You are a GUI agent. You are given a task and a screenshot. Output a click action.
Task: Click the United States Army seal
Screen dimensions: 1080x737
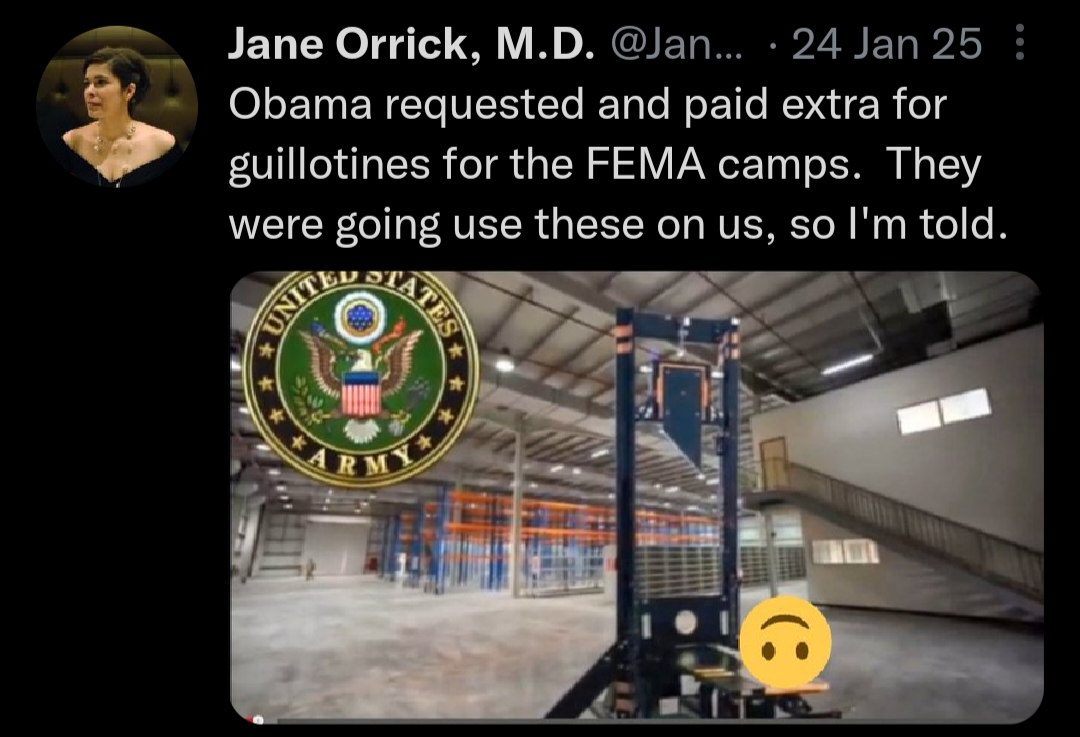click(360, 377)
